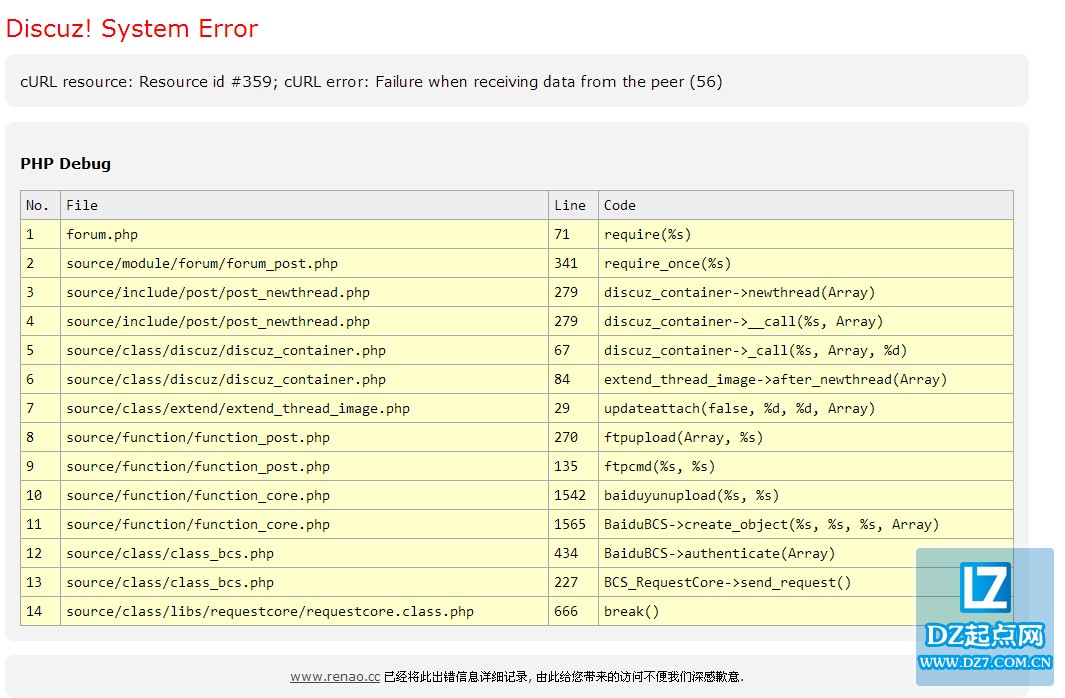Image resolution: width=1065 pixels, height=698 pixels.
Task: Click function_core.php path in row 10
Action: click(198, 496)
